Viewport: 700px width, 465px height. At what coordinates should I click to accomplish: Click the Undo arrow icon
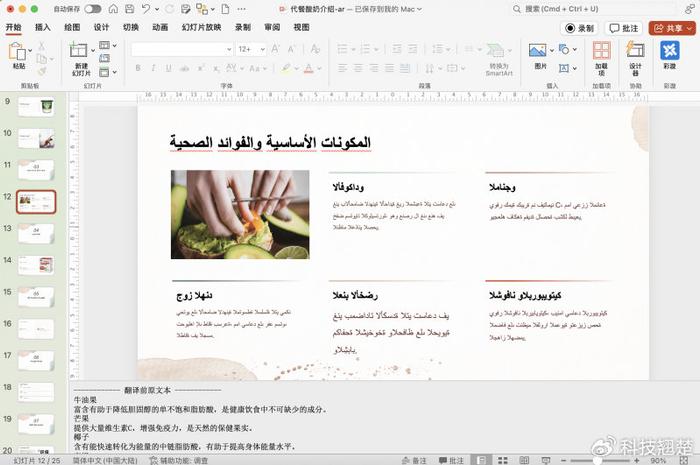[x=146, y=9]
